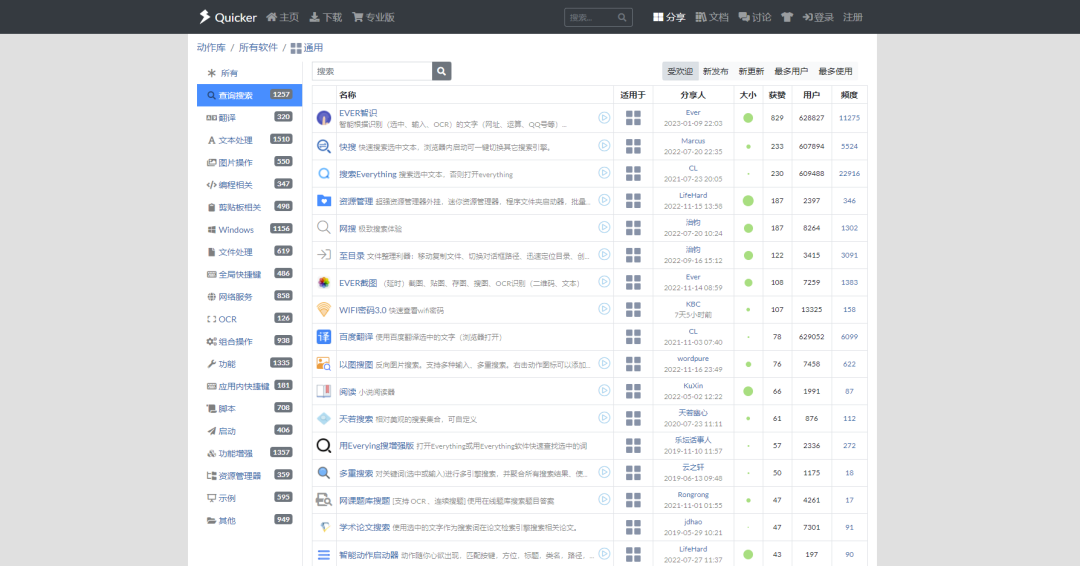Select the 翻译 category
Screen dimensions: 1080x566
[249, 118]
